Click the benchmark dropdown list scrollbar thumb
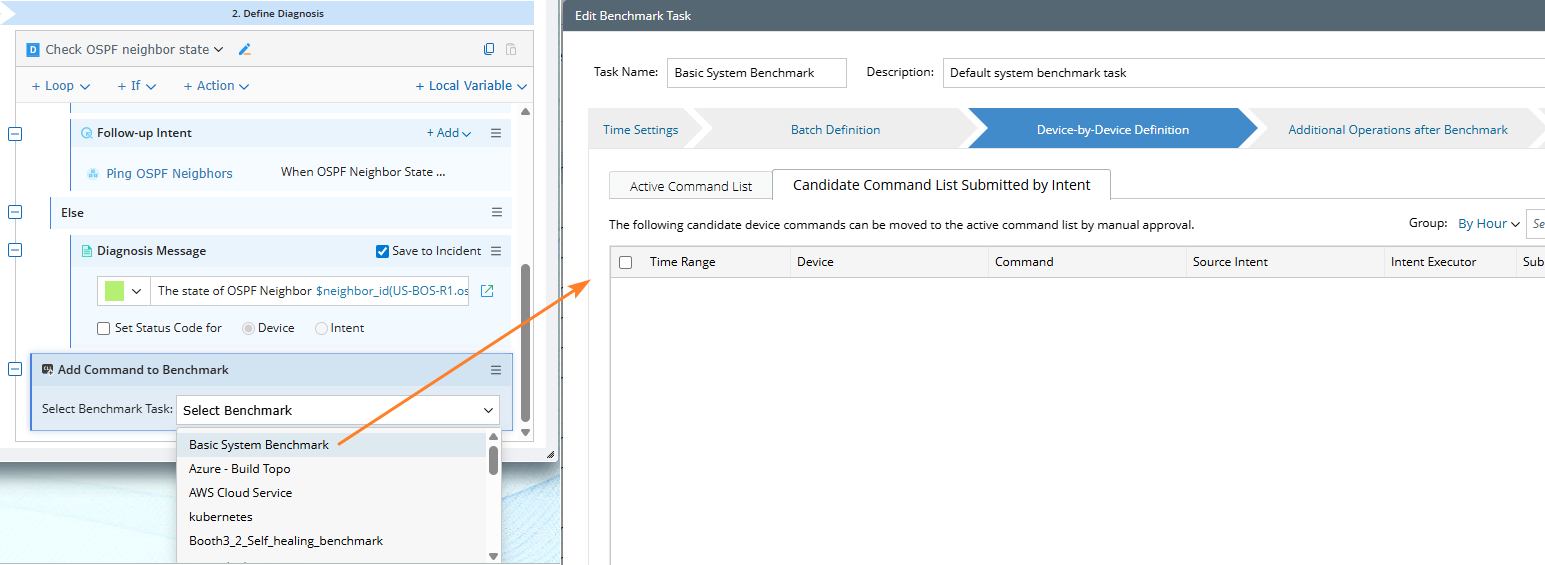The height and width of the screenshot is (565, 1545). 493,459
